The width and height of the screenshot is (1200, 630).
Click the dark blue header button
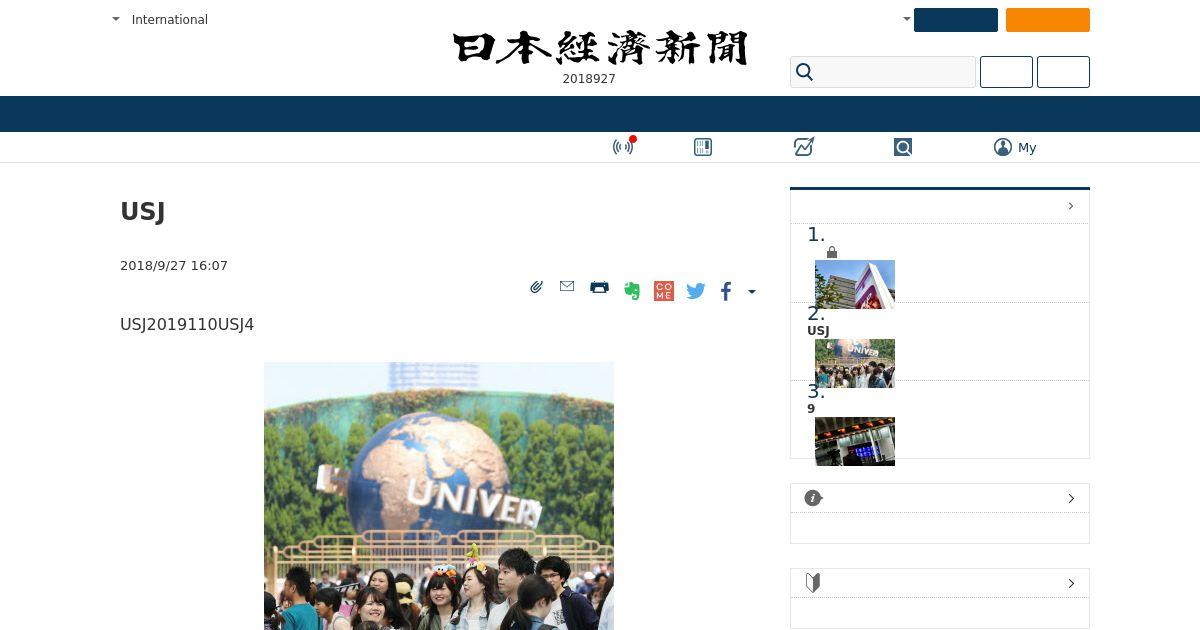coord(956,20)
